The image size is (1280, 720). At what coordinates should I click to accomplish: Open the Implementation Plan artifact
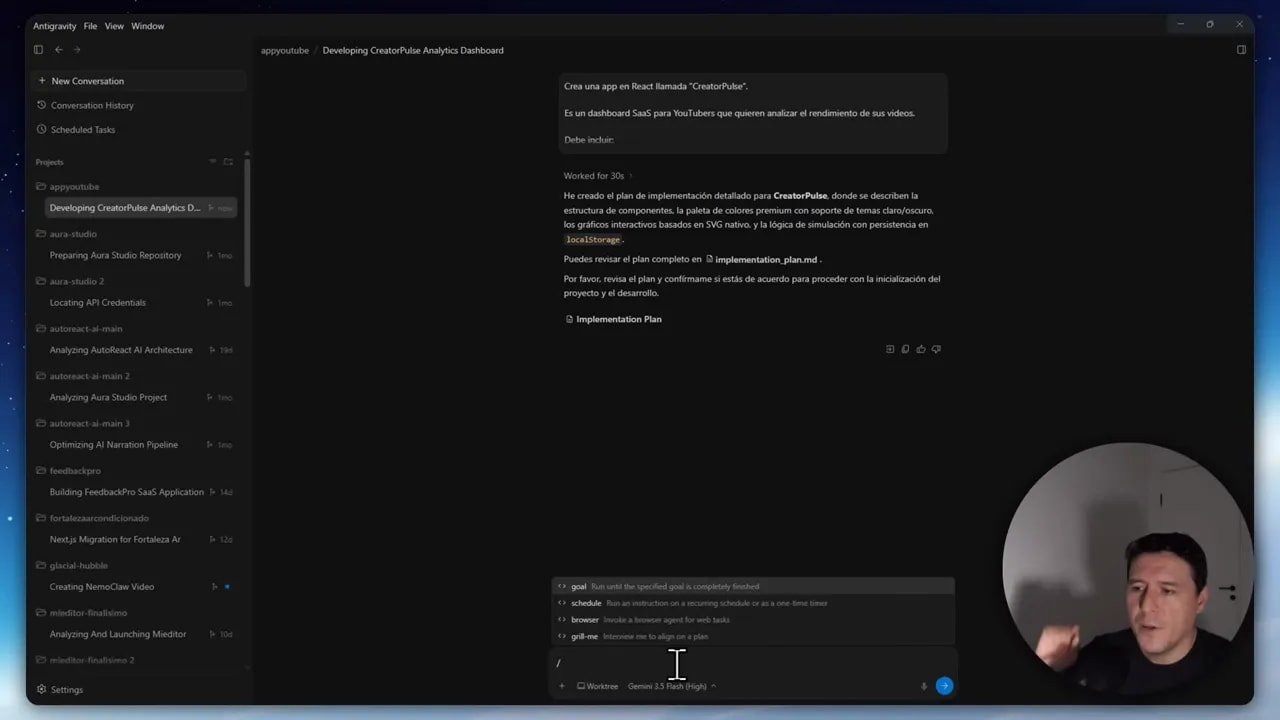tap(613, 319)
